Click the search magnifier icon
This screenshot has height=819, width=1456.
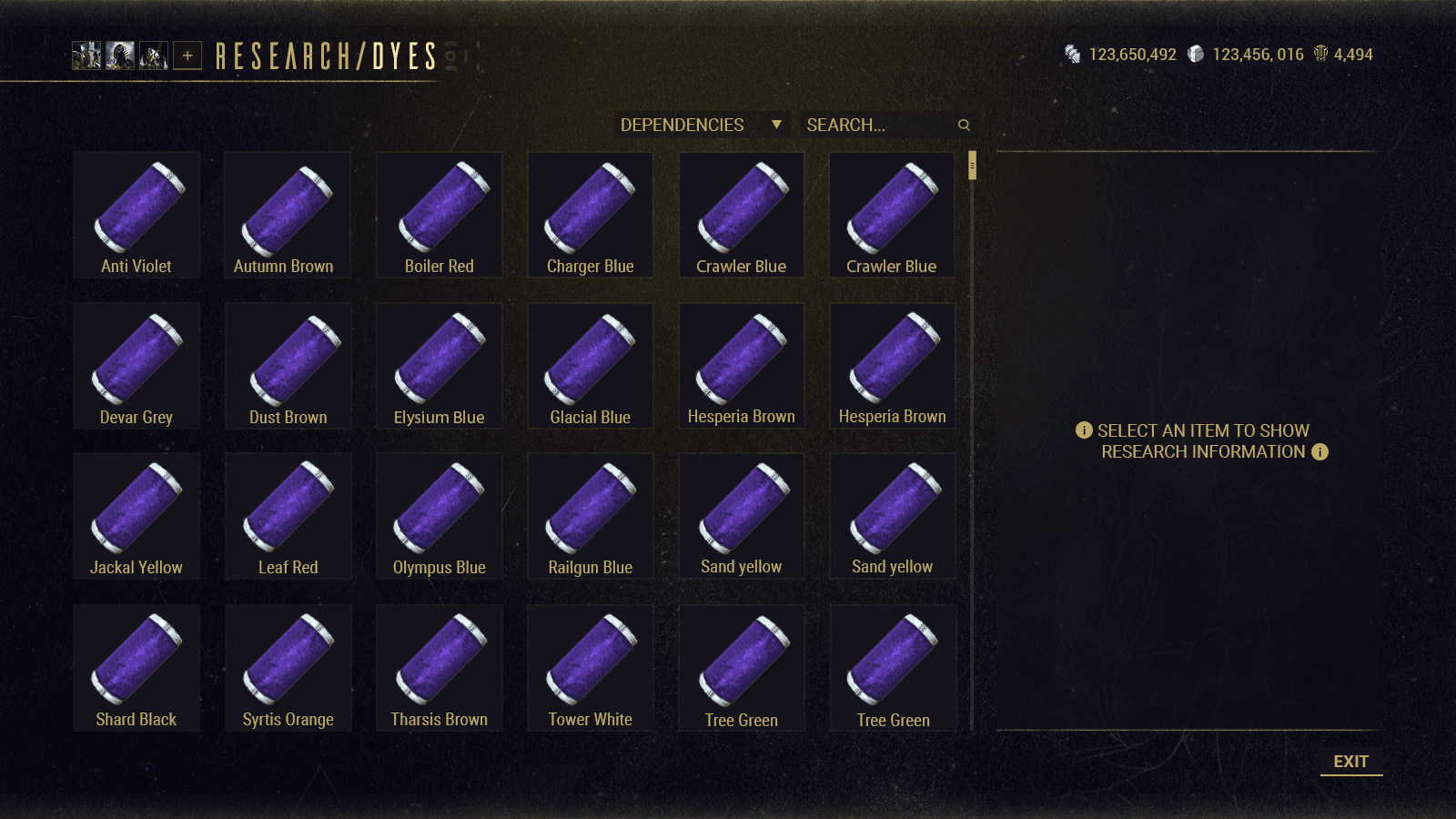[964, 125]
